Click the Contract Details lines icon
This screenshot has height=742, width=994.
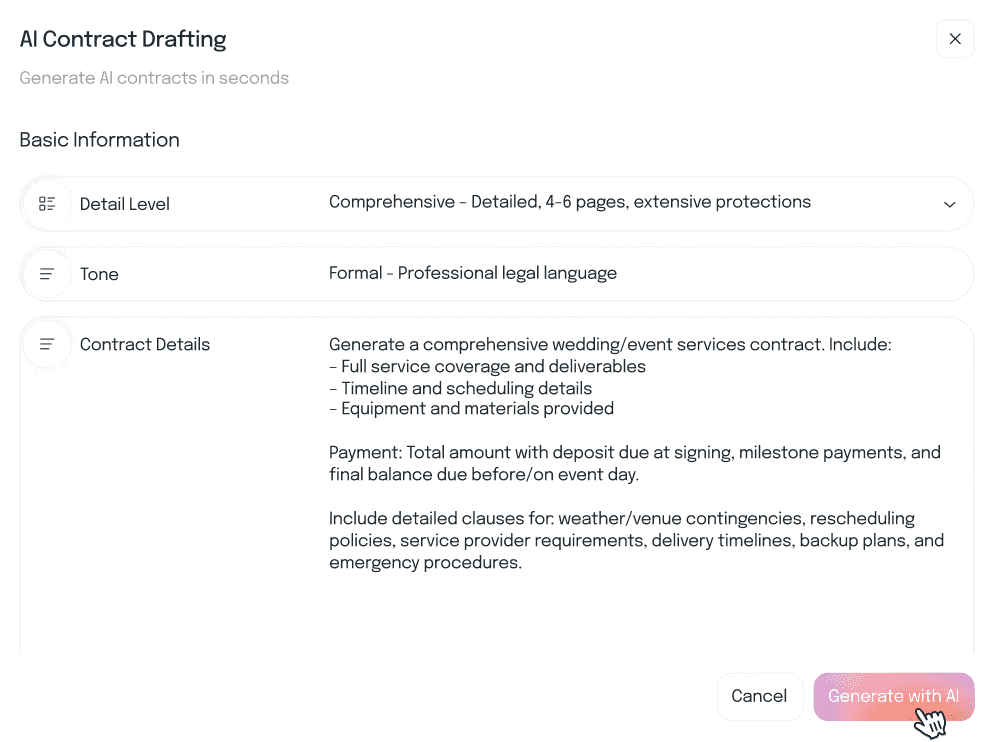(x=47, y=344)
